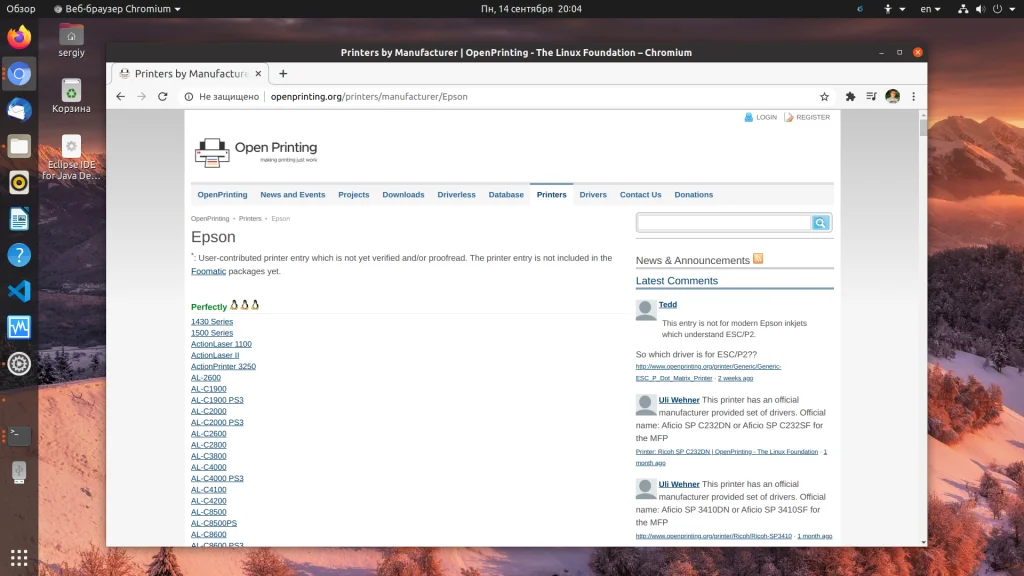The width and height of the screenshot is (1024, 576).
Task: Open the News RSS feed icon
Action: pos(758,259)
